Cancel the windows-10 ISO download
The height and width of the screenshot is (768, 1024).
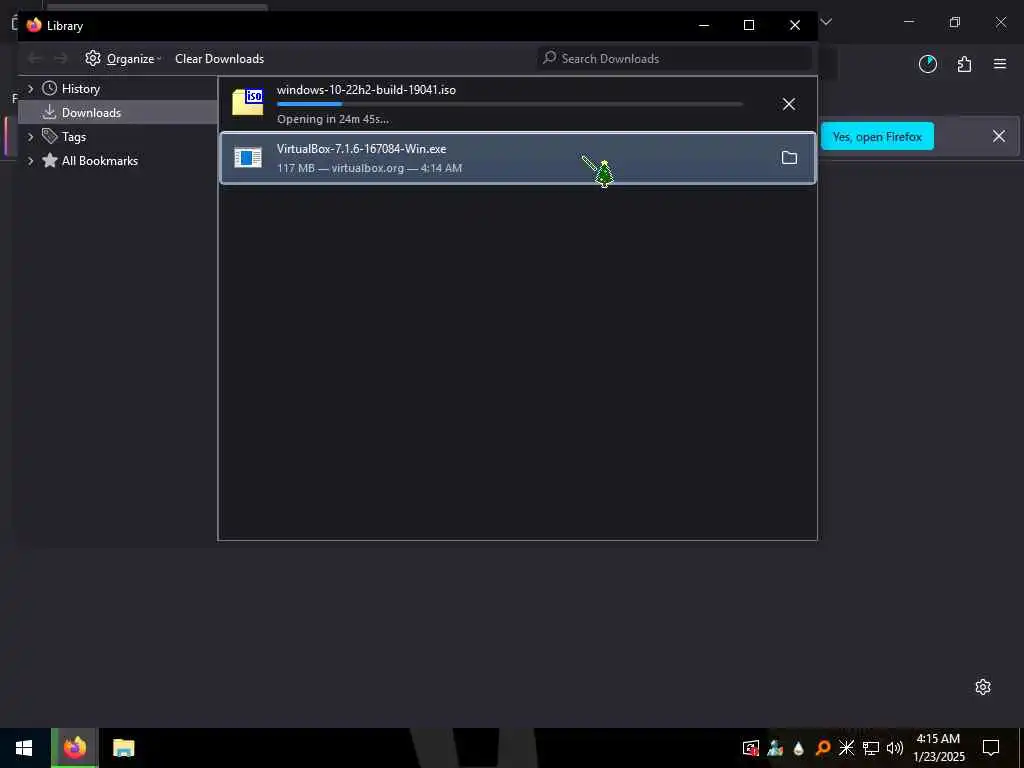click(789, 104)
